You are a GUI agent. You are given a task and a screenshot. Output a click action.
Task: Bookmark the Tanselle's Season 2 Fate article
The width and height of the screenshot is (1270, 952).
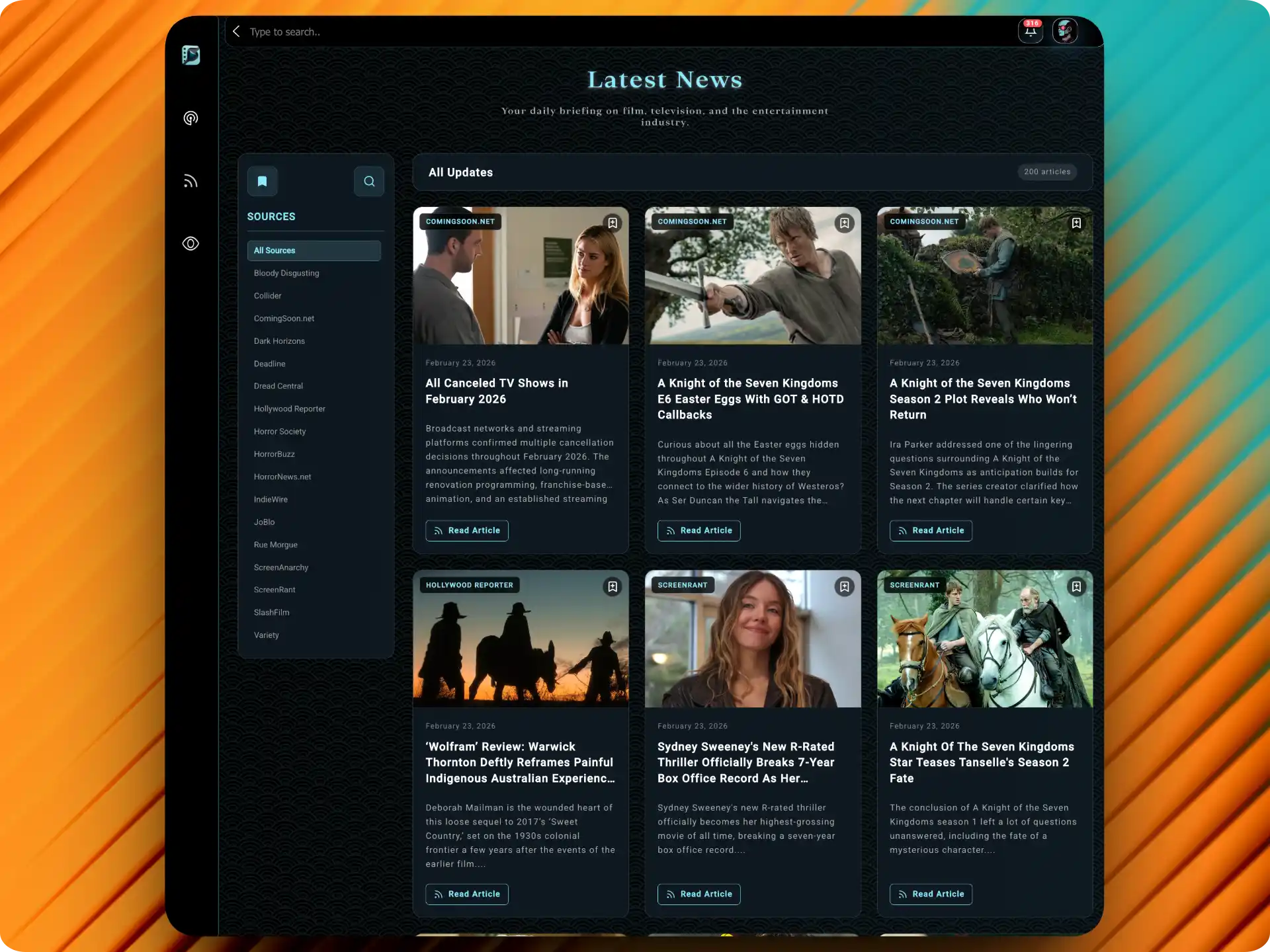(1076, 586)
